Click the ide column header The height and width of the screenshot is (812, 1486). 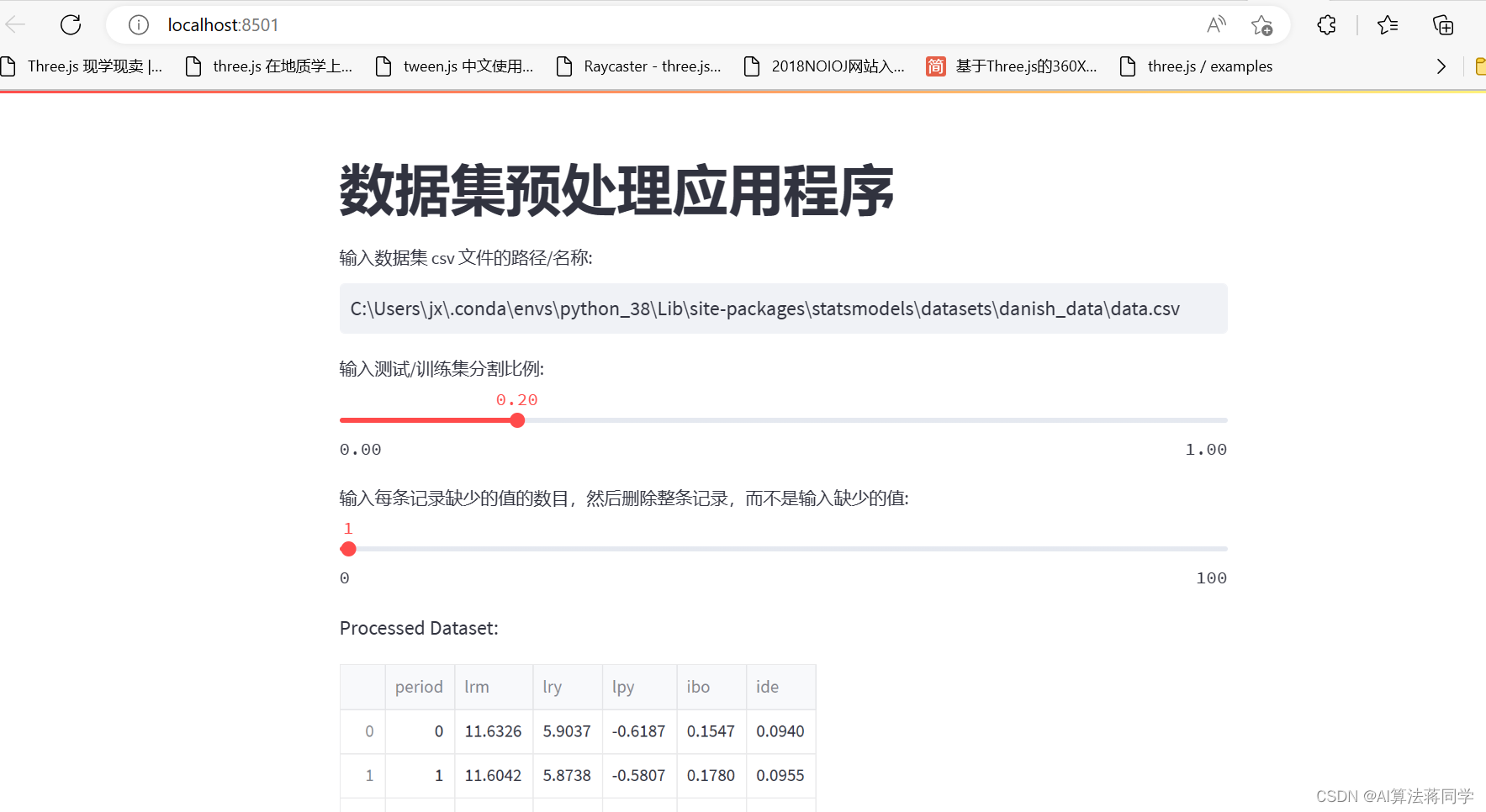[x=781, y=687]
